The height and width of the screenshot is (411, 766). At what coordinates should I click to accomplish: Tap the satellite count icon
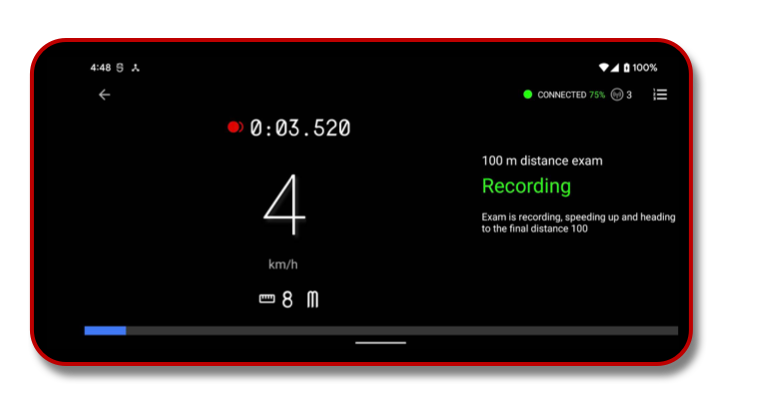617,94
